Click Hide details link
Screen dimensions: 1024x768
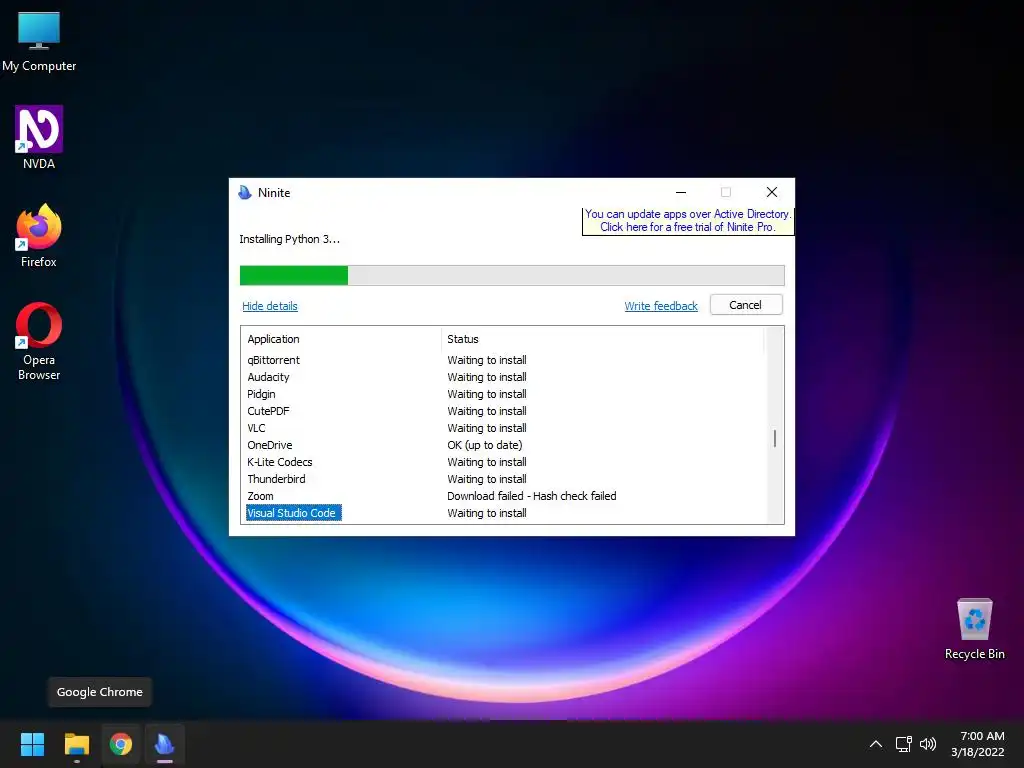click(x=270, y=306)
